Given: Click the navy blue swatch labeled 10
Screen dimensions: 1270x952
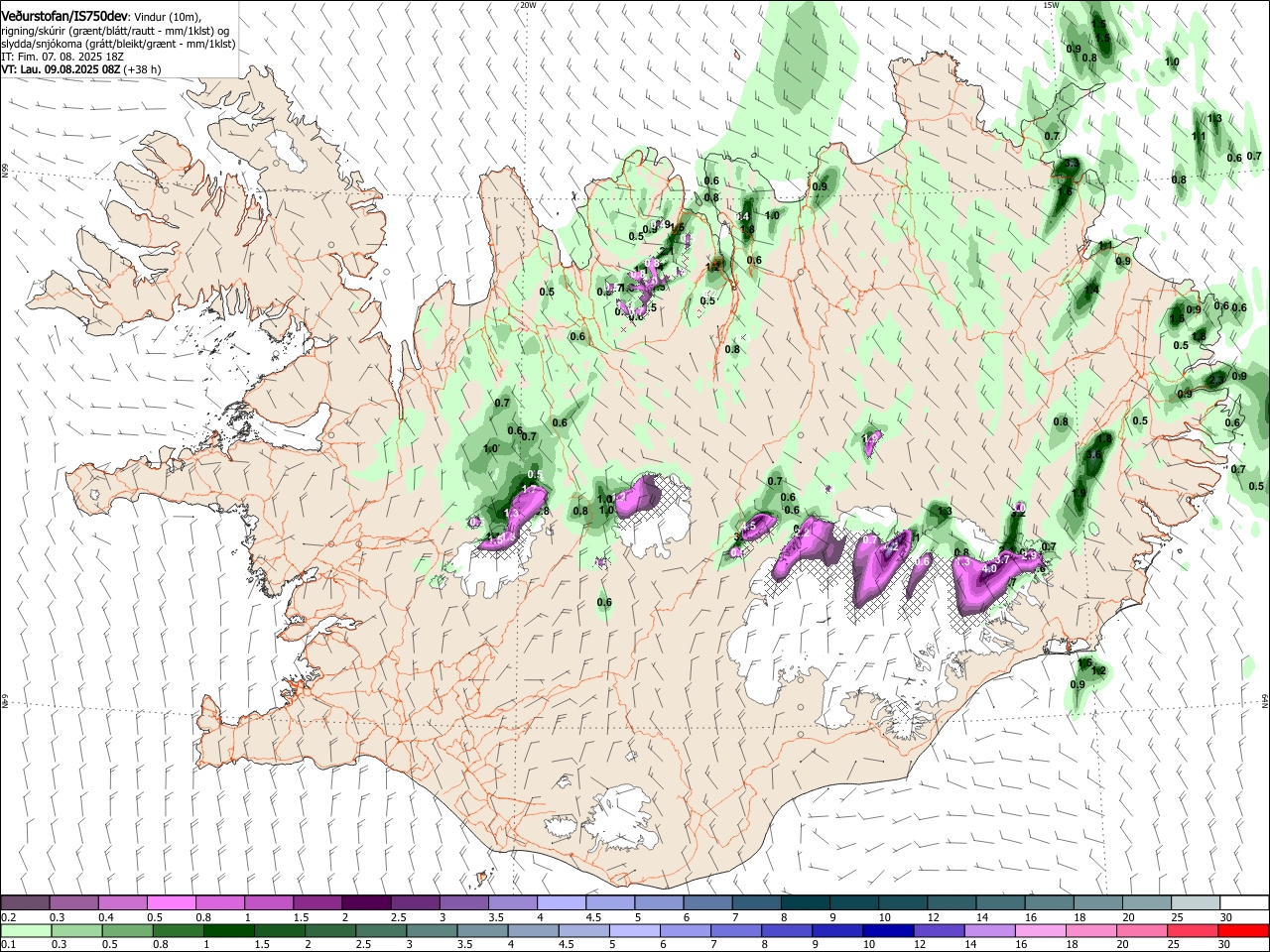Looking at the screenshot, I should (888, 930).
